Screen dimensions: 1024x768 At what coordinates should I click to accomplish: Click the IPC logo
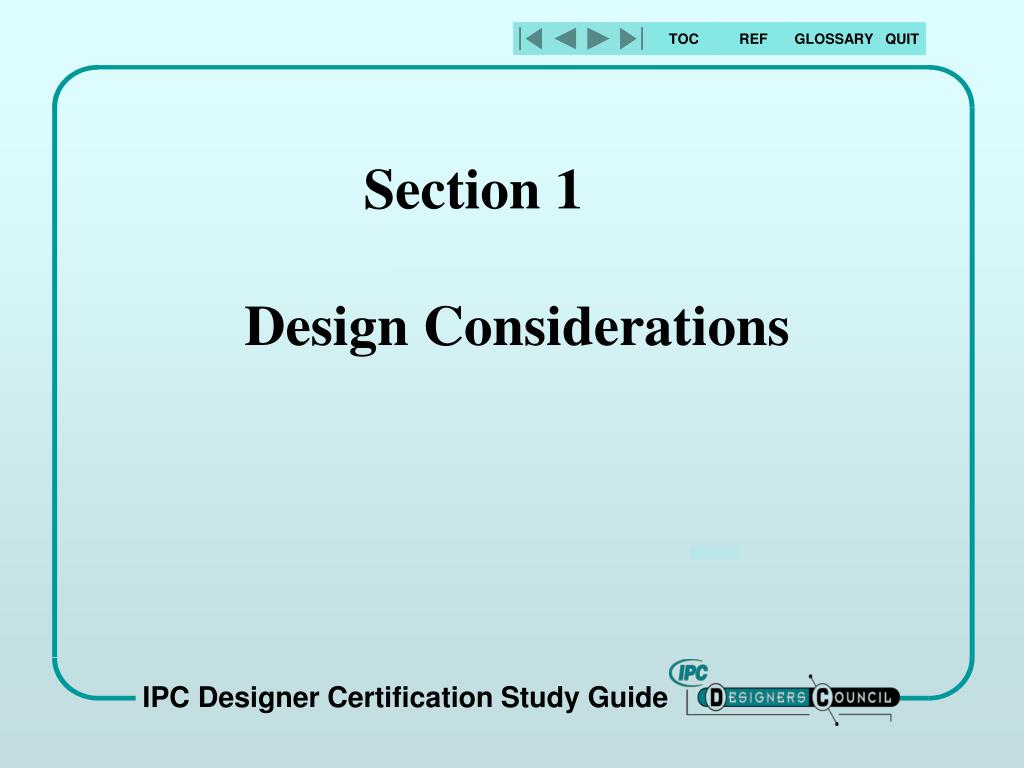[688, 672]
